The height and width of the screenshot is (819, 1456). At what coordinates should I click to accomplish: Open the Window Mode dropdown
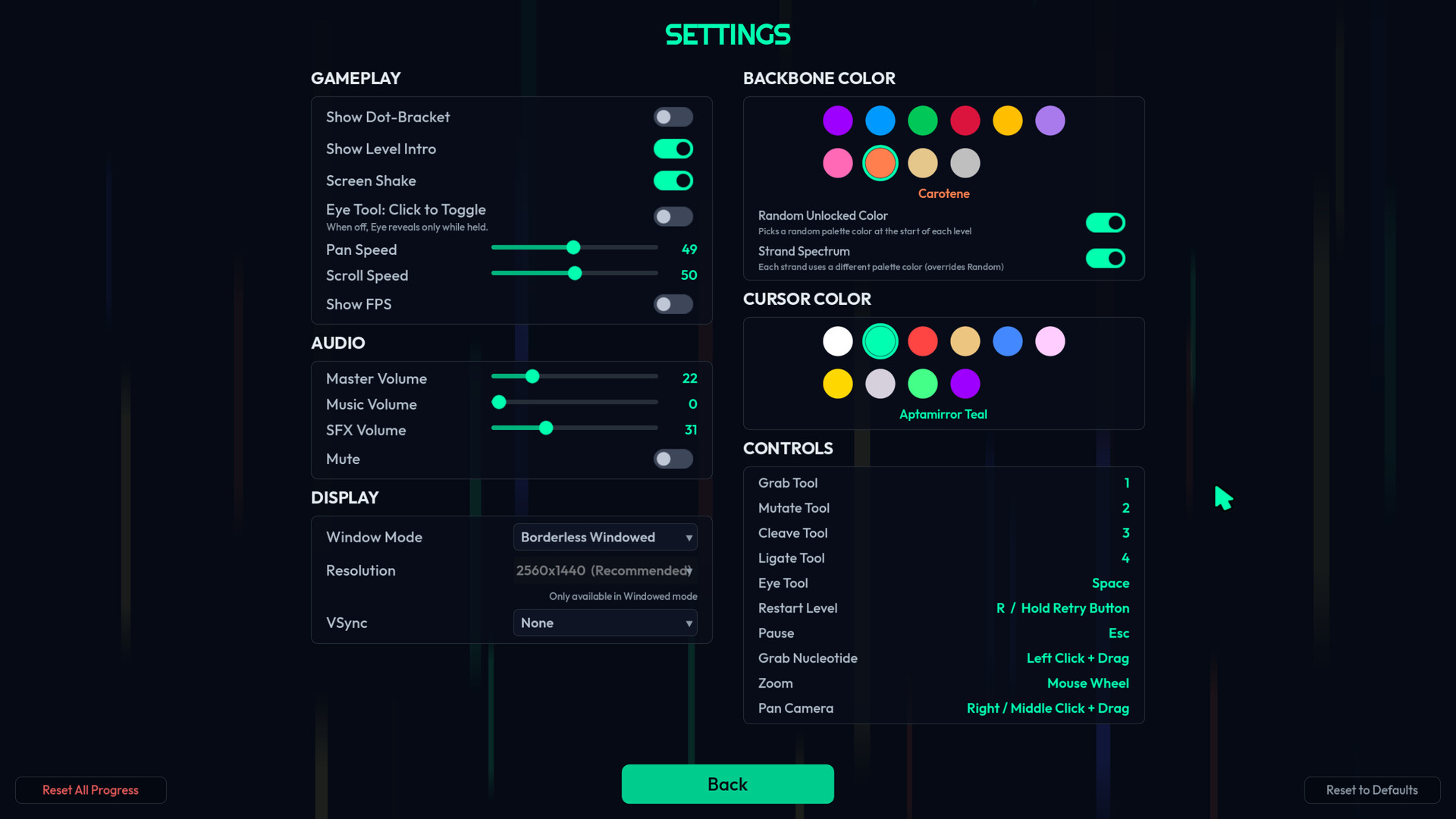605,537
